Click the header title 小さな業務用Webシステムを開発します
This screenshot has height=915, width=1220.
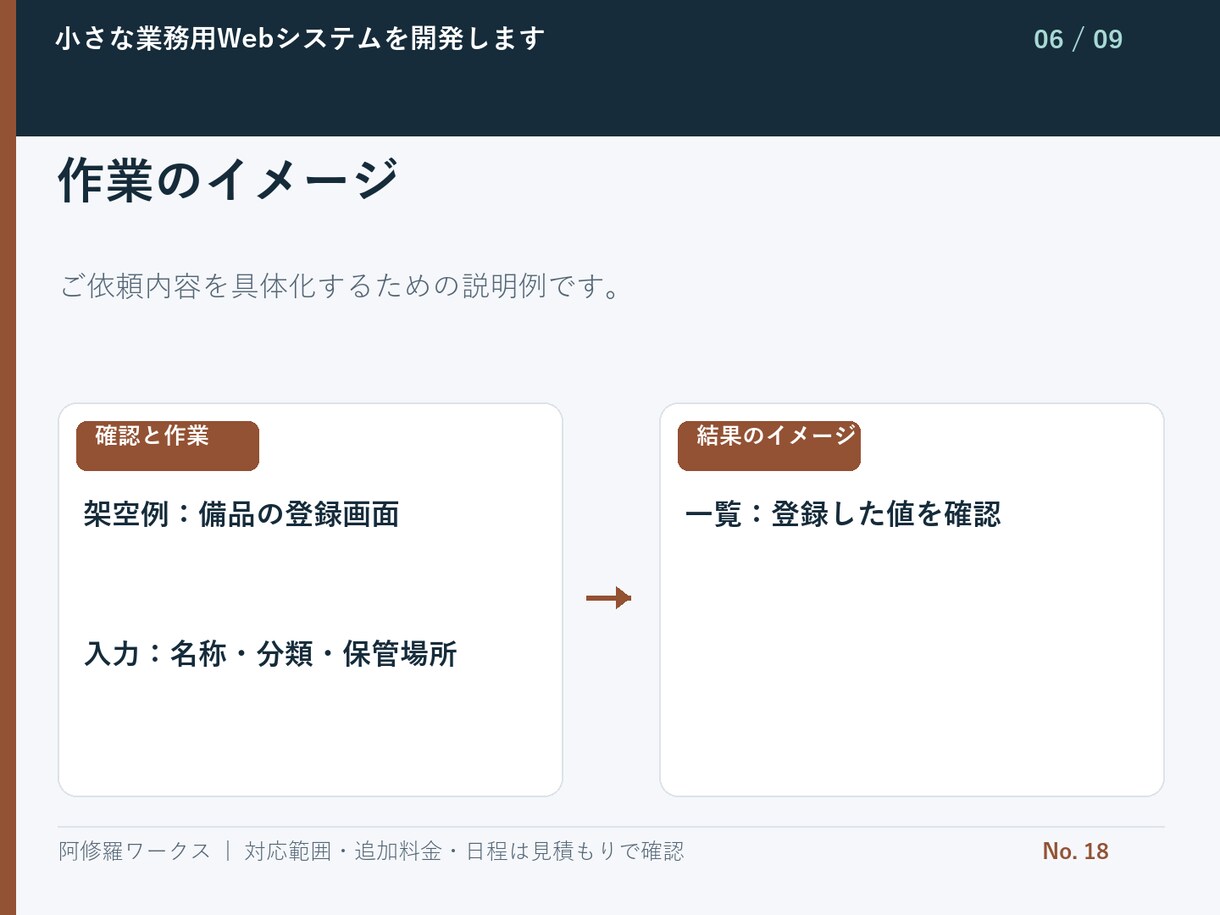pyautogui.click(x=300, y=39)
